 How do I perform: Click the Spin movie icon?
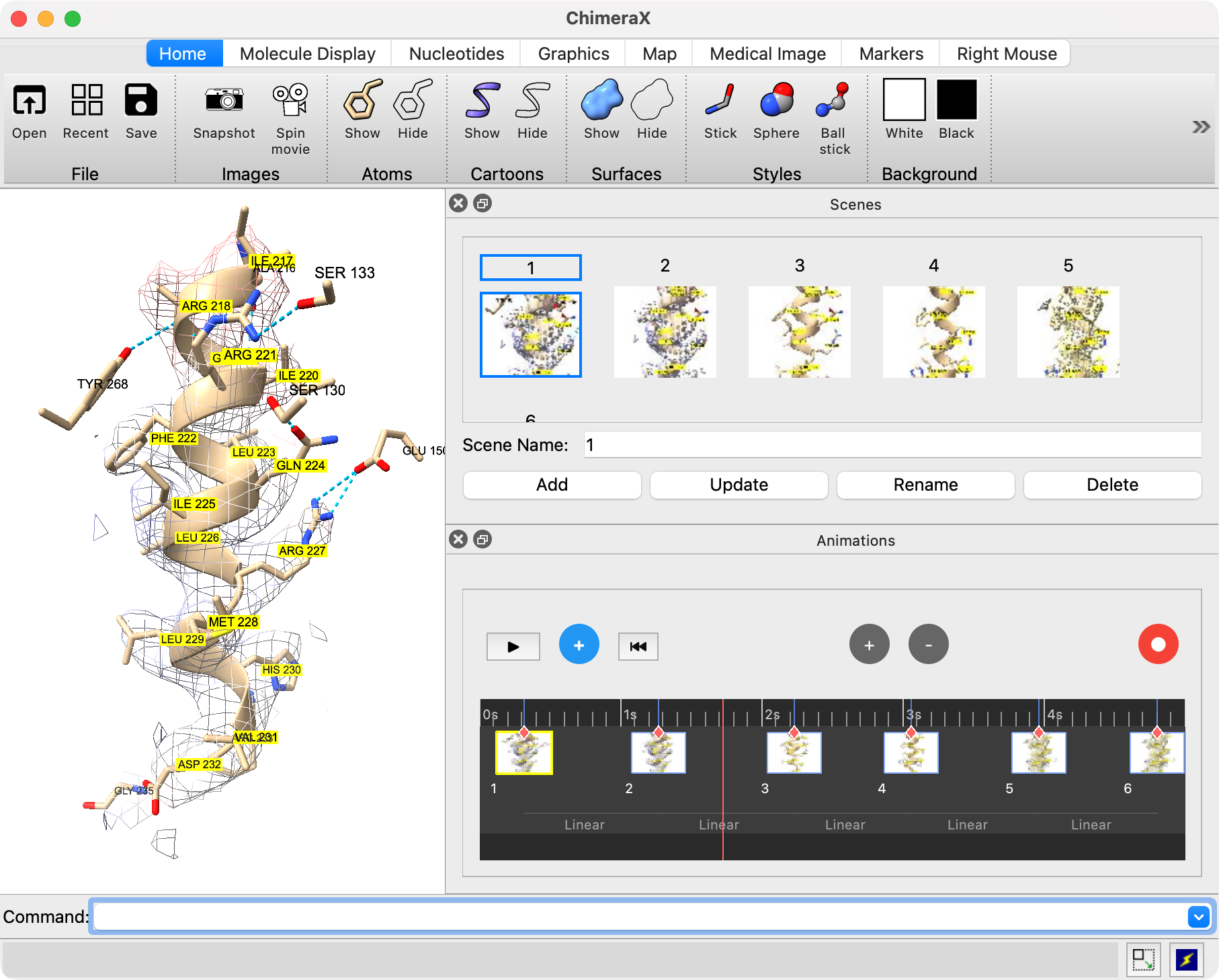pyautogui.click(x=290, y=101)
